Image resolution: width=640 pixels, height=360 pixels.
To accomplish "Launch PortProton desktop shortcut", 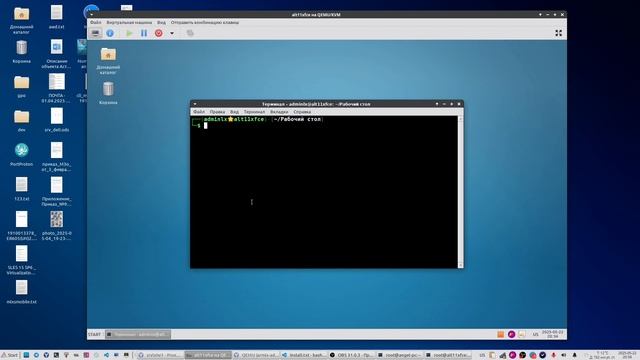I will pyautogui.click(x=22, y=154).
